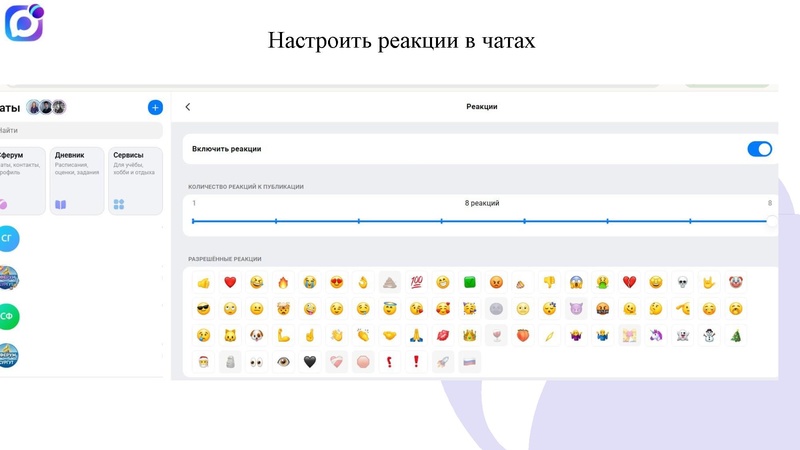This screenshot has height=450, width=800.
Task: Toggle the Santa Claus reaction
Action: coord(204,362)
